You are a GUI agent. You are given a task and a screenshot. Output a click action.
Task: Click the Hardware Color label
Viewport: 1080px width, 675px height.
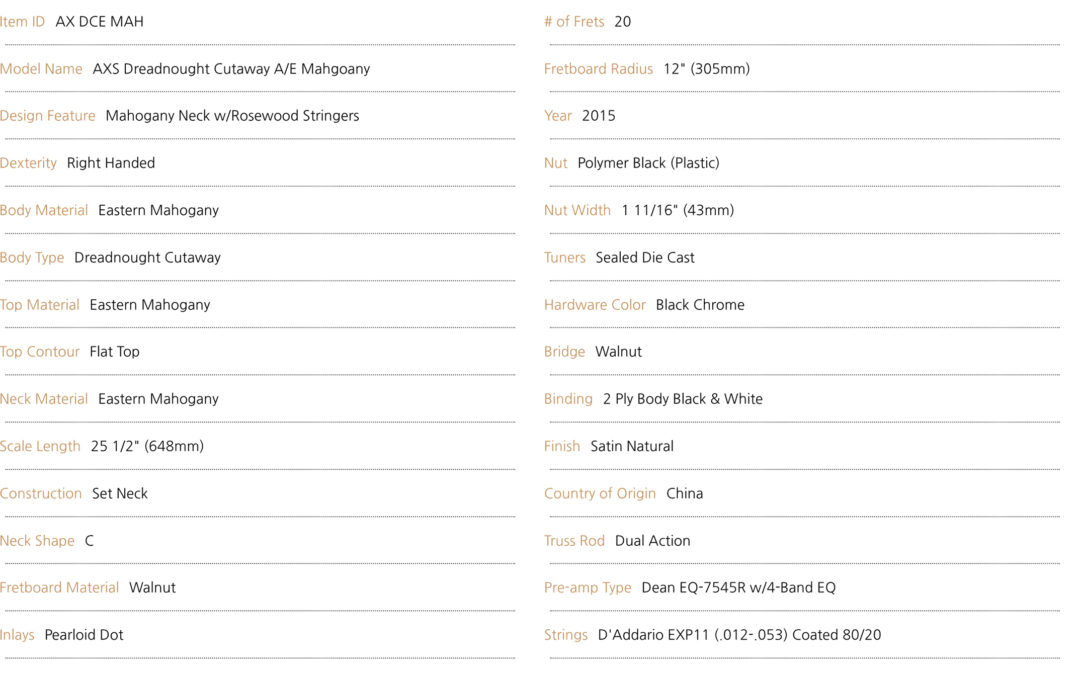594,304
